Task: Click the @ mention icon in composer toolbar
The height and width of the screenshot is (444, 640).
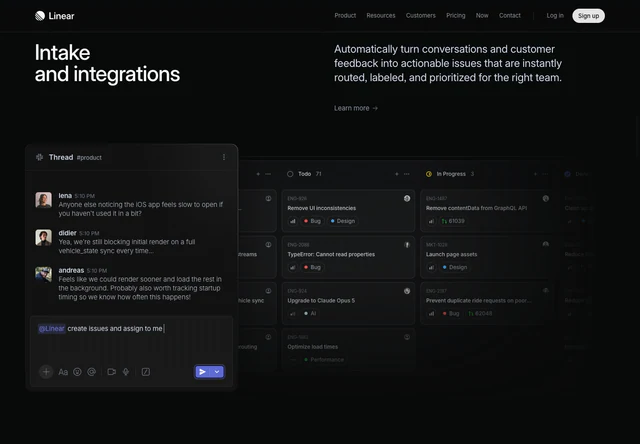Action: click(91, 372)
